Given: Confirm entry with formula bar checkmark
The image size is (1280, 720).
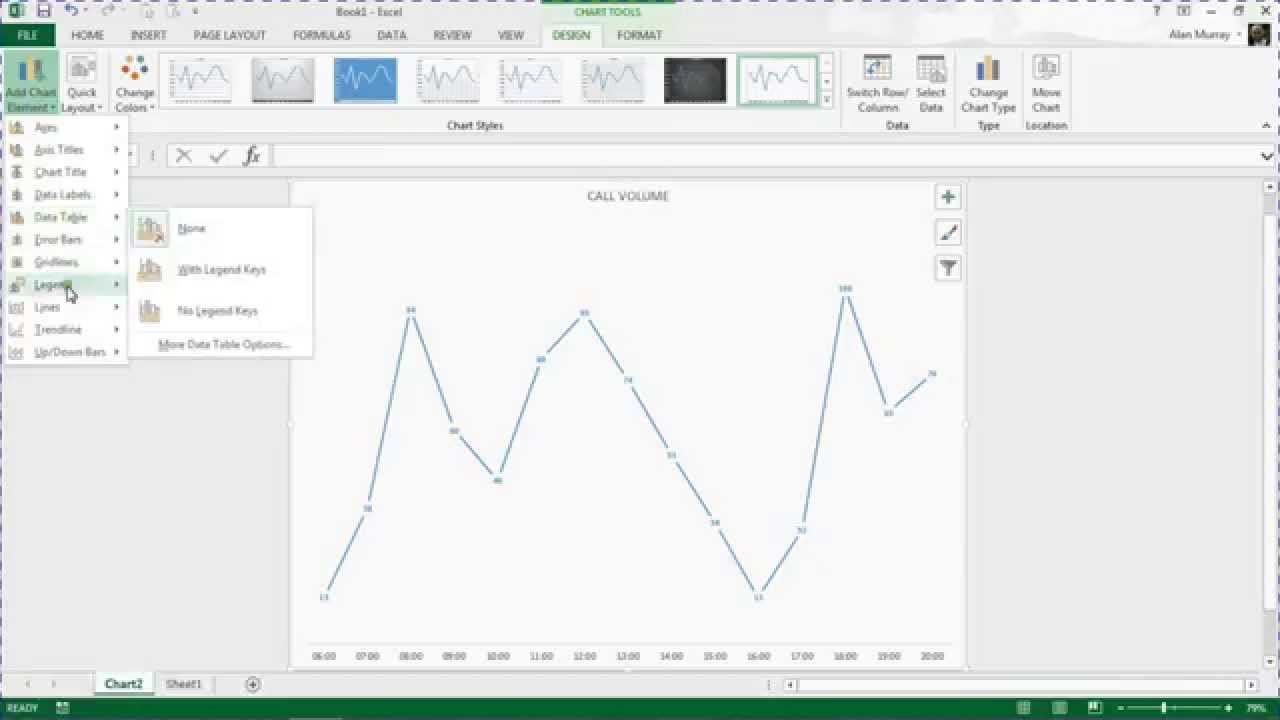Looking at the screenshot, I should [218, 156].
